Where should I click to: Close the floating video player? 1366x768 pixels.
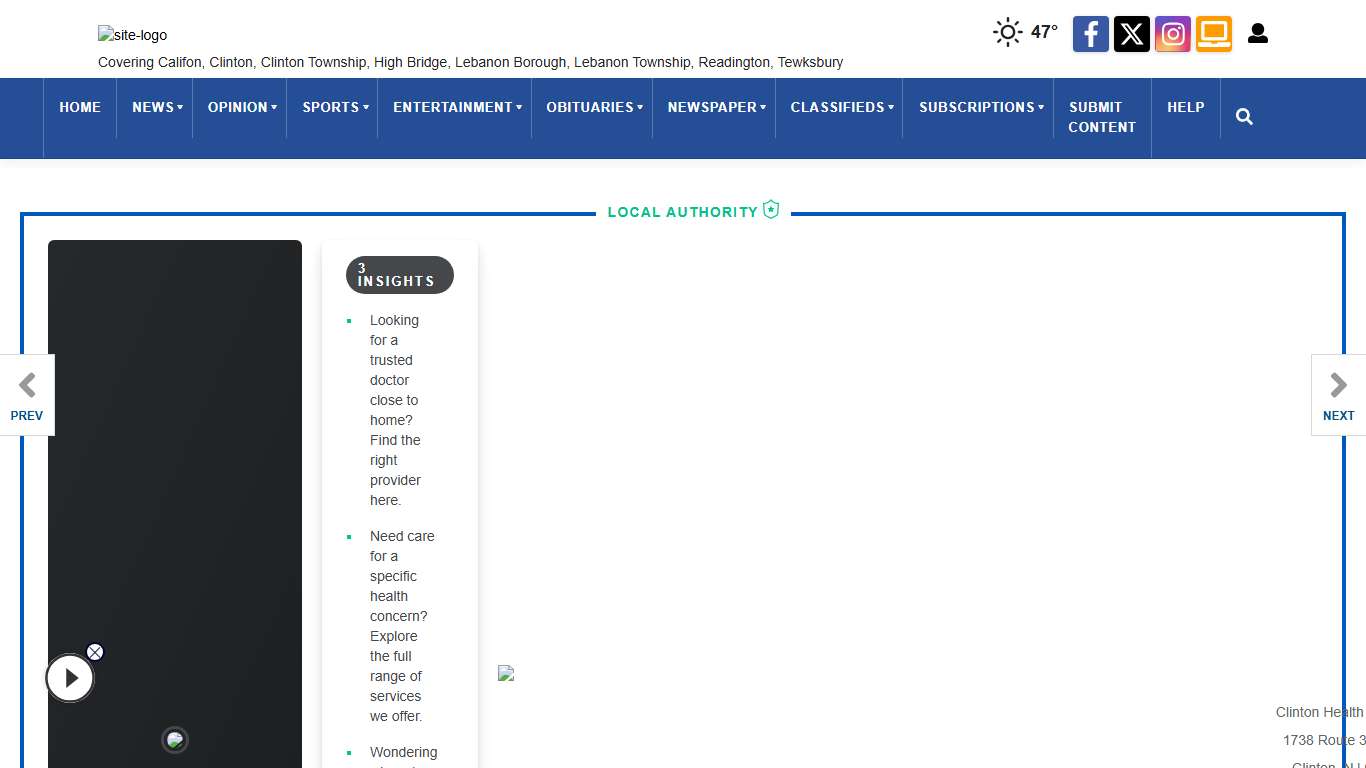pyautogui.click(x=95, y=652)
